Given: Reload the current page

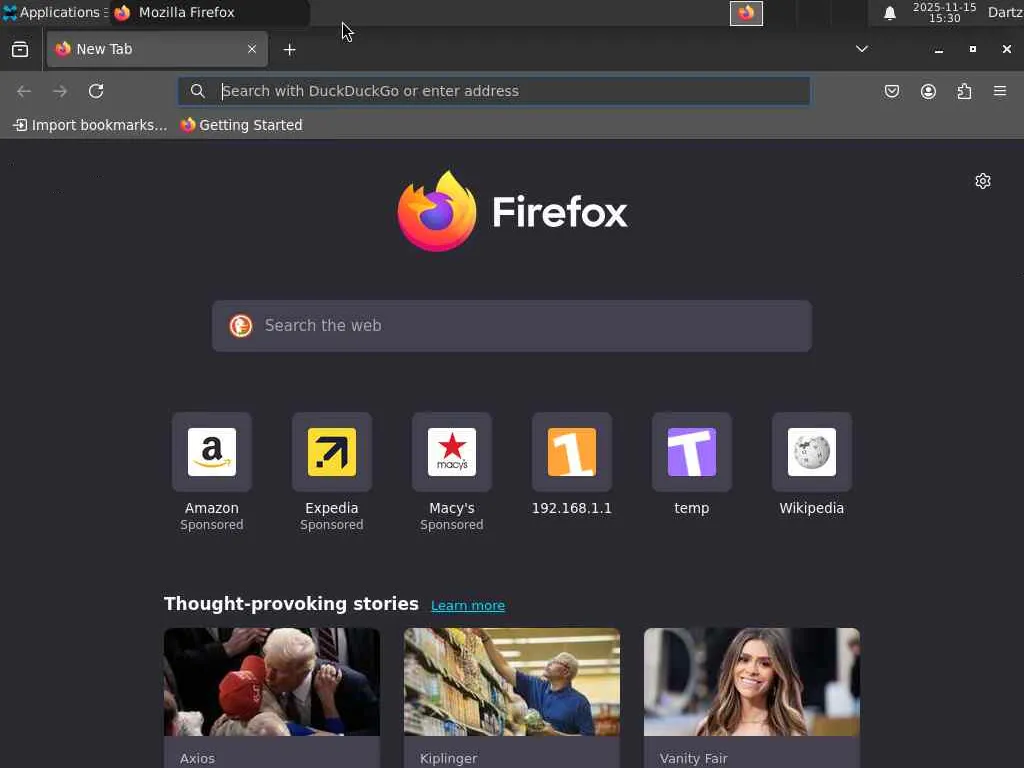Looking at the screenshot, I should [x=96, y=91].
